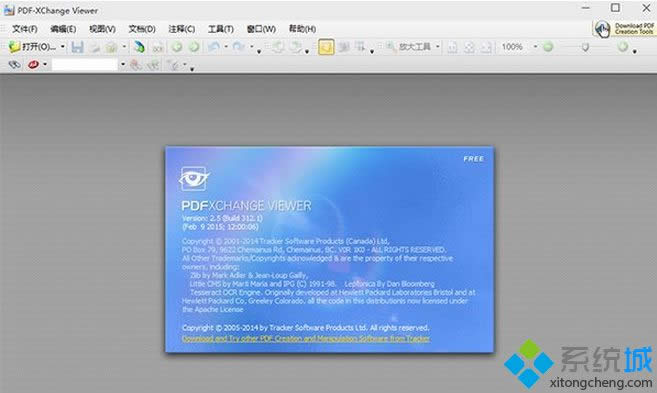The height and width of the screenshot is (393, 657).
Task: Maximize the PDF-XChange Viewer window
Action: [x=615, y=8]
